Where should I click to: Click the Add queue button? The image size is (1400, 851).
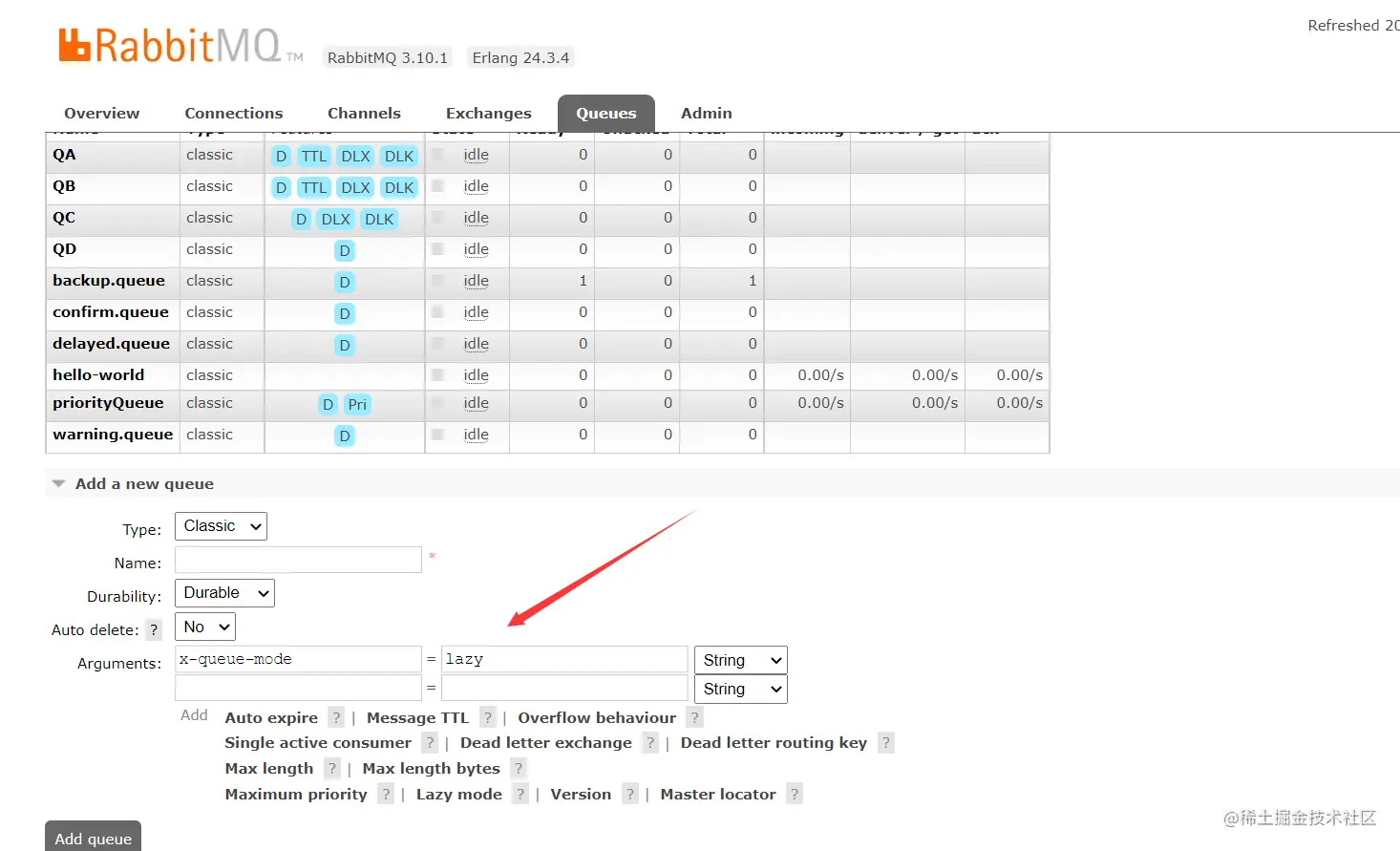click(x=93, y=838)
